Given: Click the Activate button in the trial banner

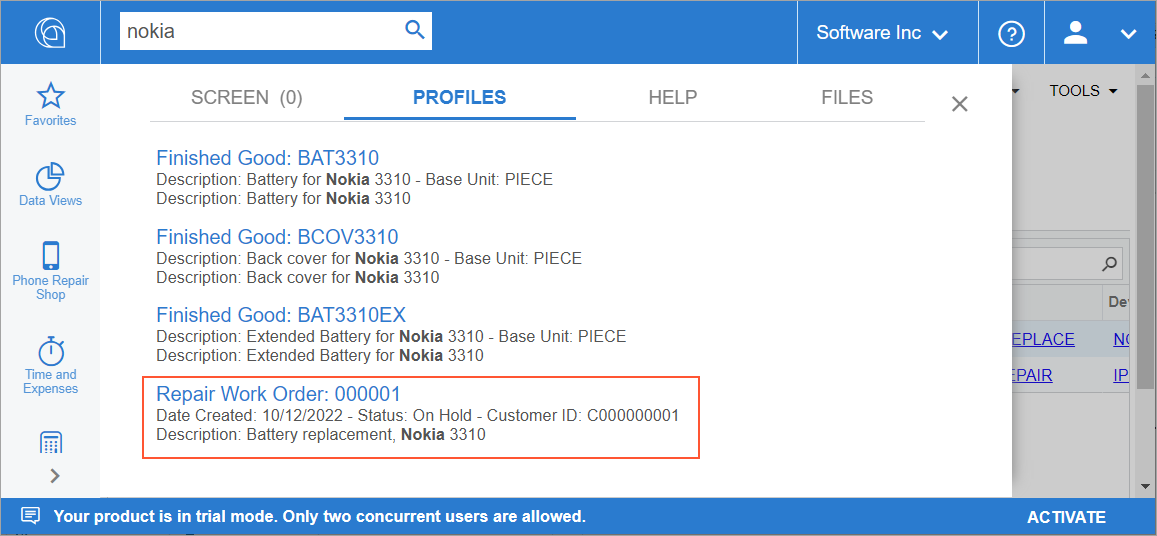Looking at the screenshot, I should pyautogui.click(x=1066, y=517).
